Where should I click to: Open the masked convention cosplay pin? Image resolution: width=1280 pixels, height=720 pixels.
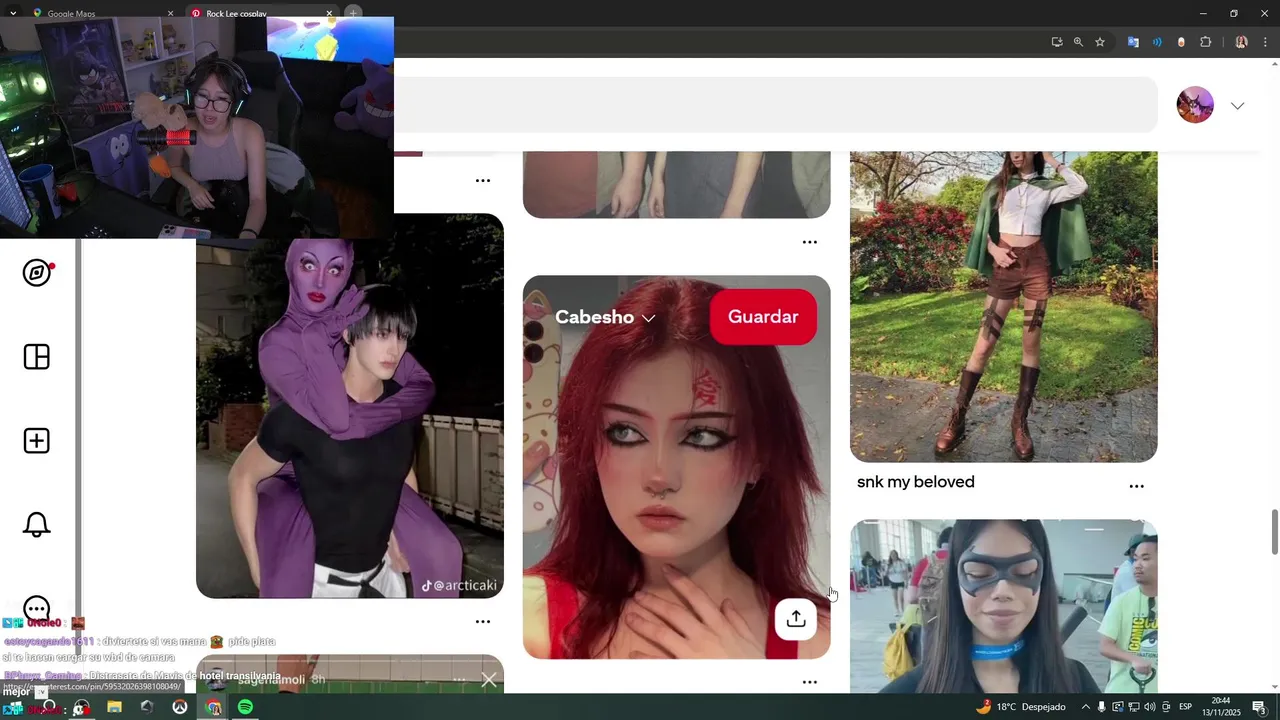point(1004,606)
